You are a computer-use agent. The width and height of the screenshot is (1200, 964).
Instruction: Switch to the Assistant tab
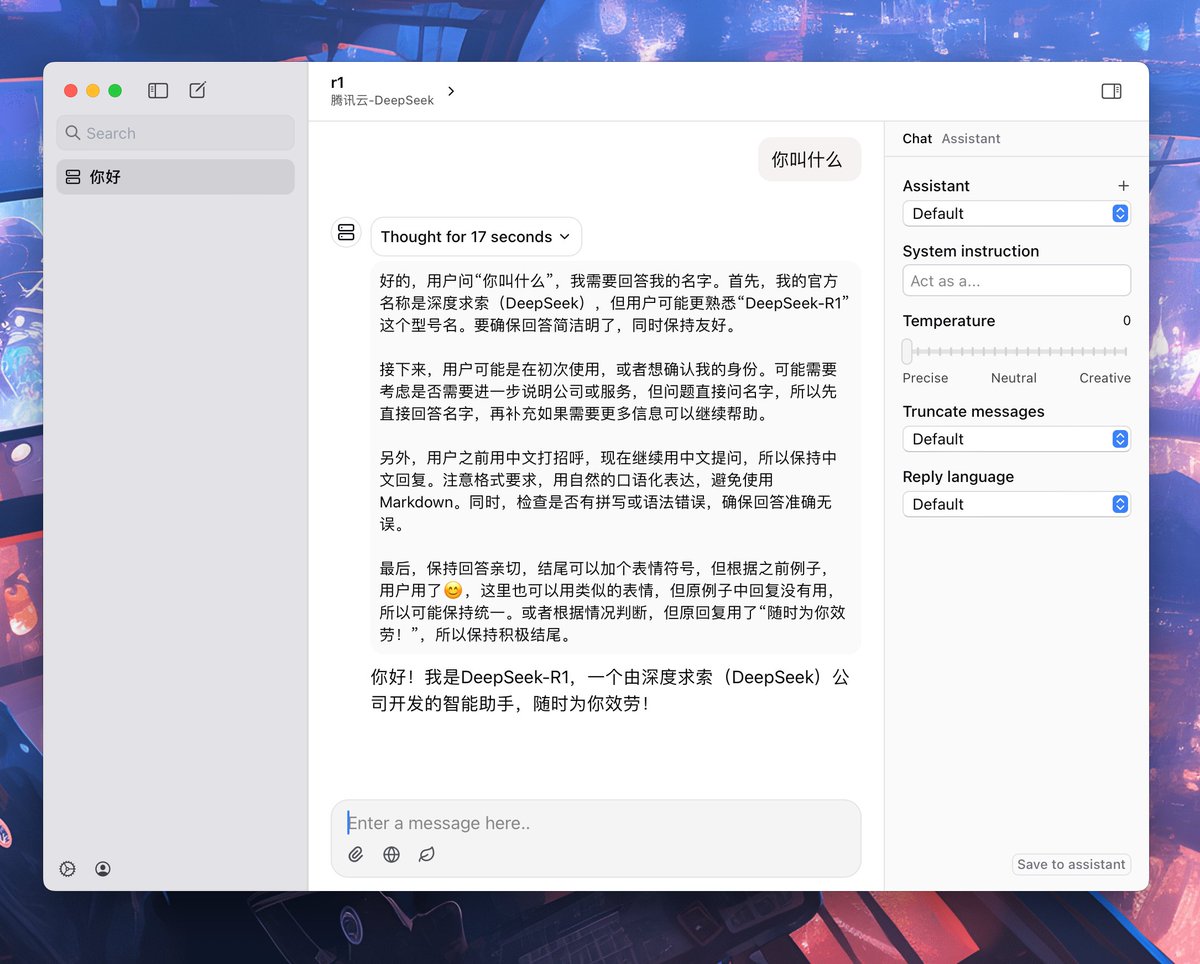tap(971, 139)
